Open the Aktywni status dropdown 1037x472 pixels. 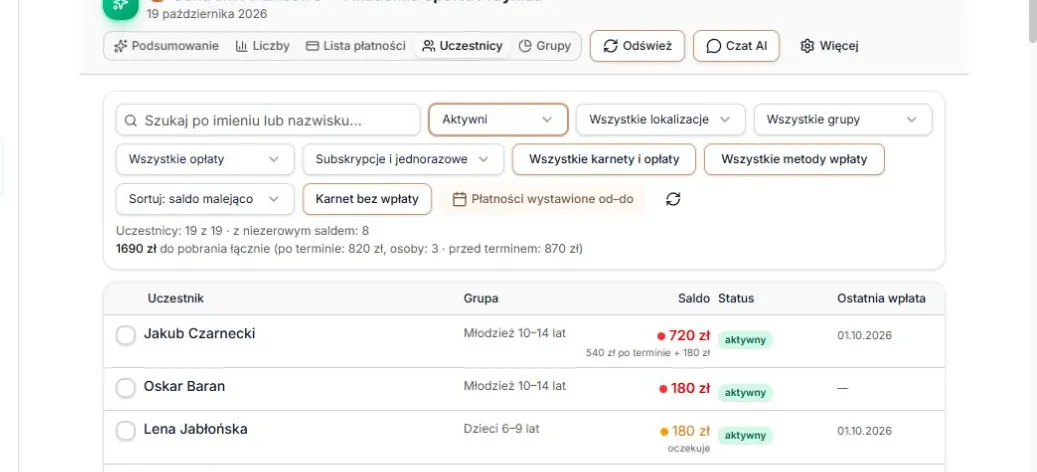point(498,120)
